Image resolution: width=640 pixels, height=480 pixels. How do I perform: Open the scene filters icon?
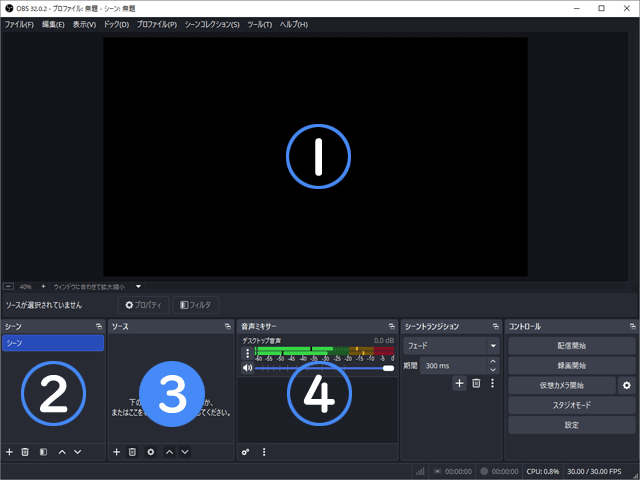[x=43, y=452]
